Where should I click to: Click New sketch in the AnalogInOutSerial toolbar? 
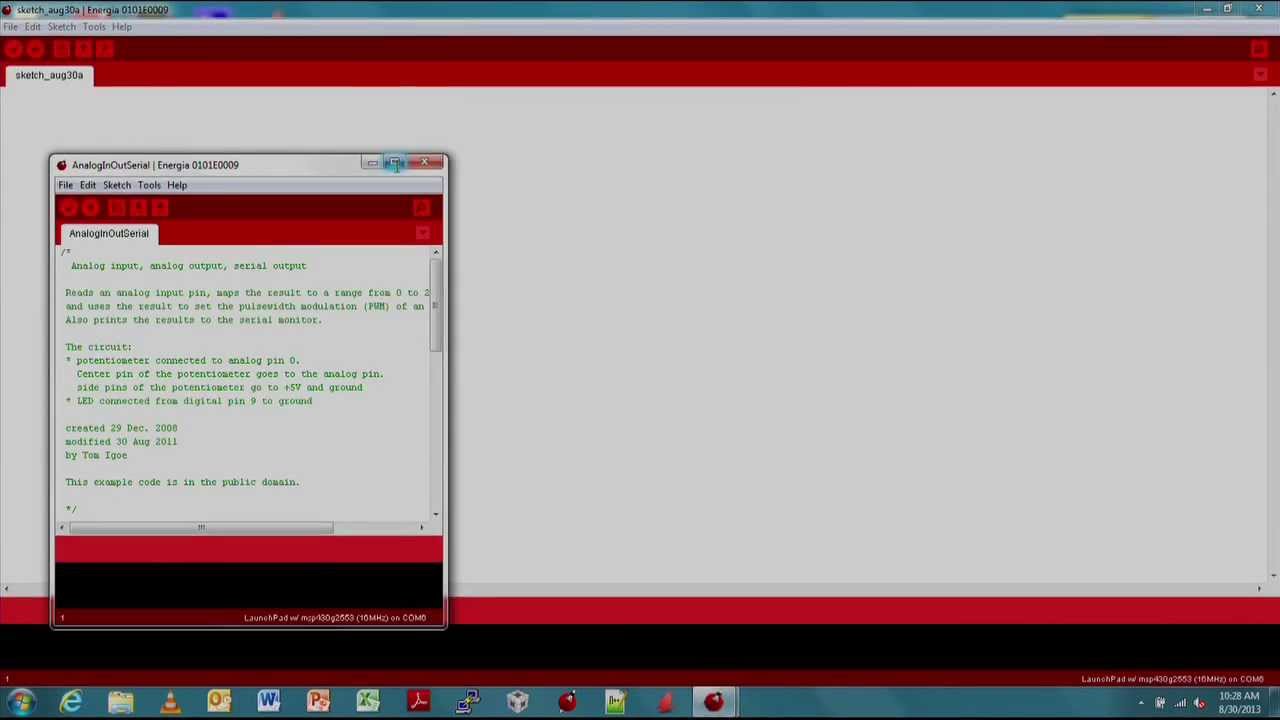(x=116, y=208)
